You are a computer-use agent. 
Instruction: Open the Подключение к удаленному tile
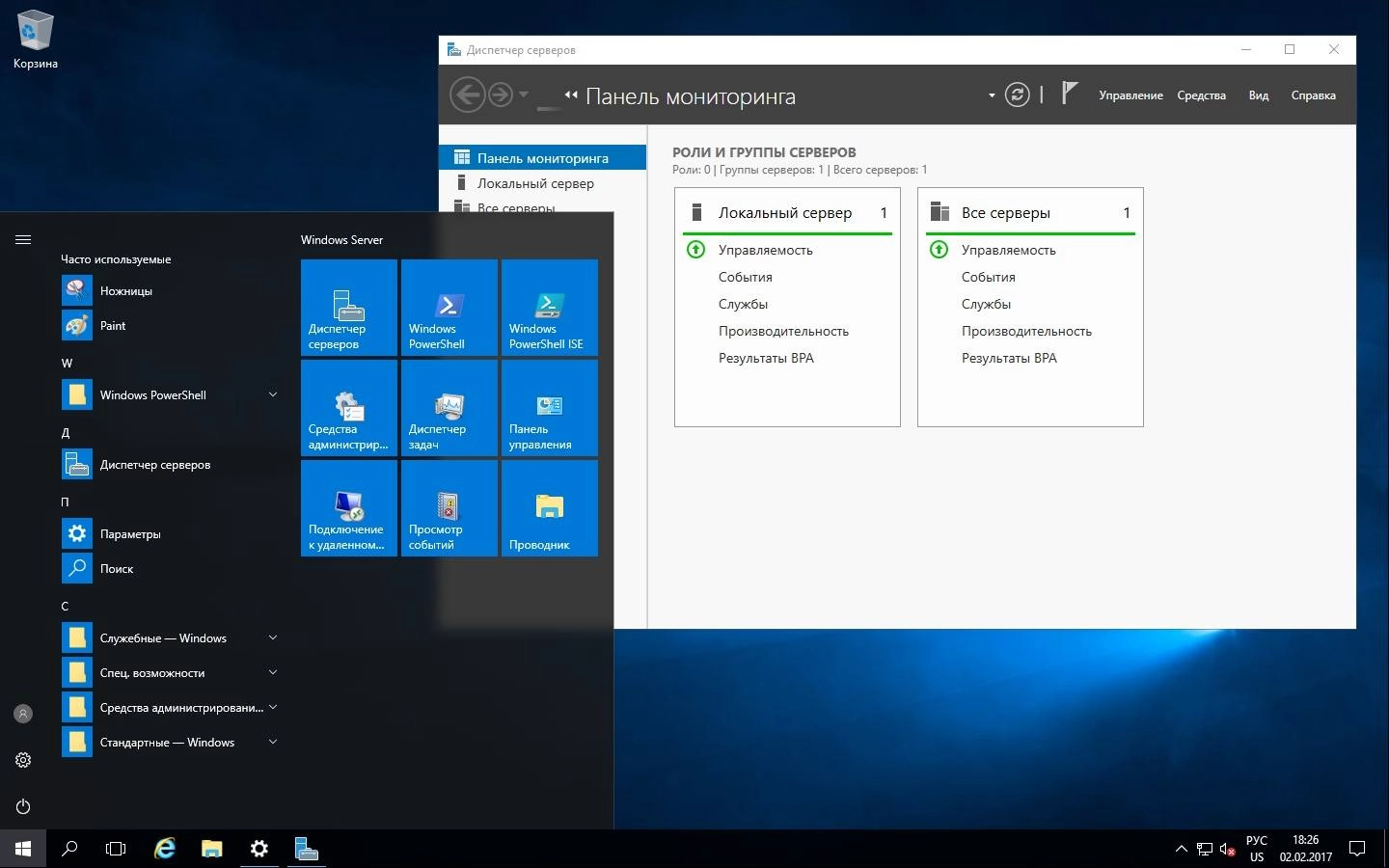click(349, 508)
